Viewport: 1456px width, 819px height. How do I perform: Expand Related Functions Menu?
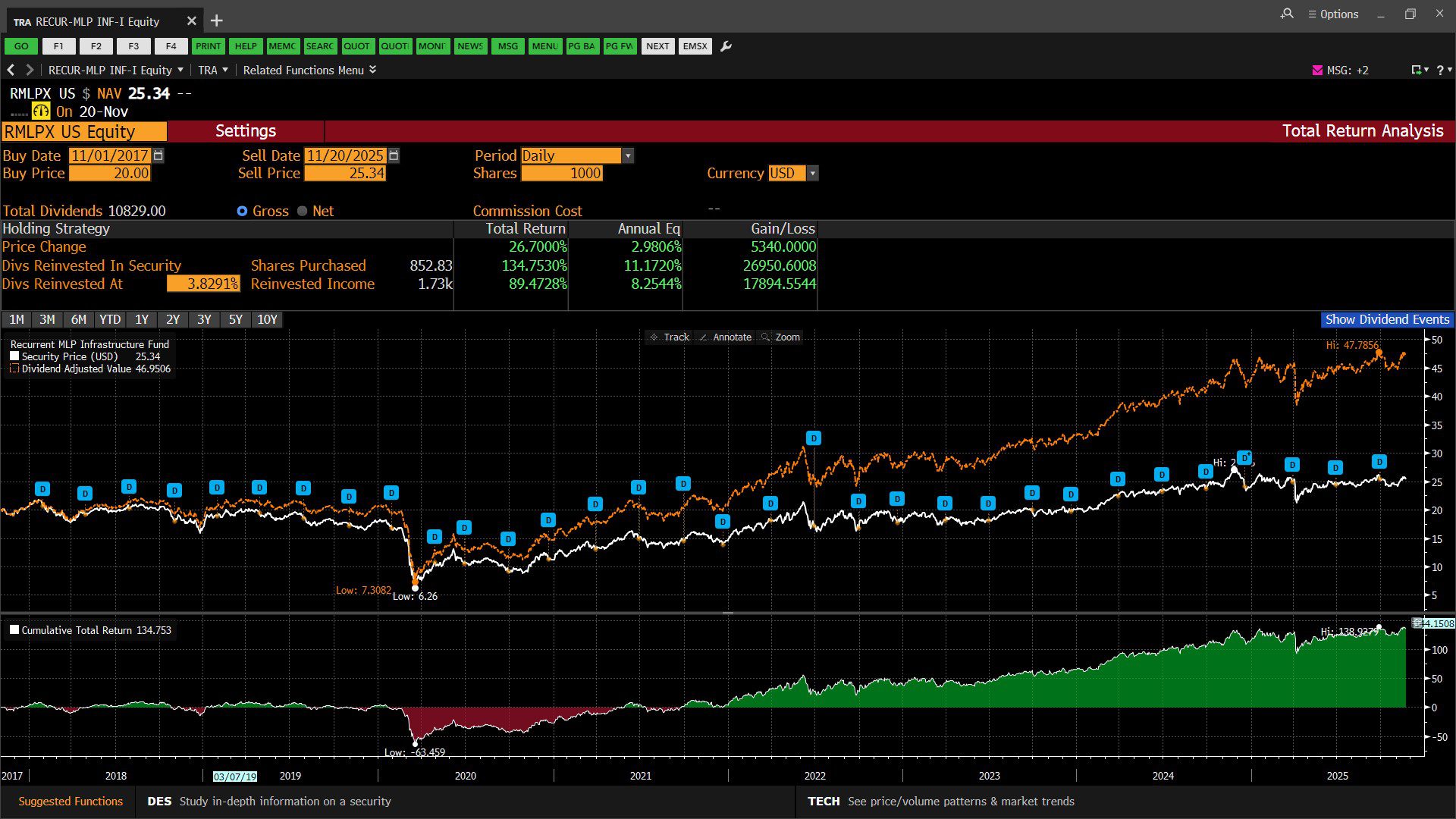[x=309, y=70]
